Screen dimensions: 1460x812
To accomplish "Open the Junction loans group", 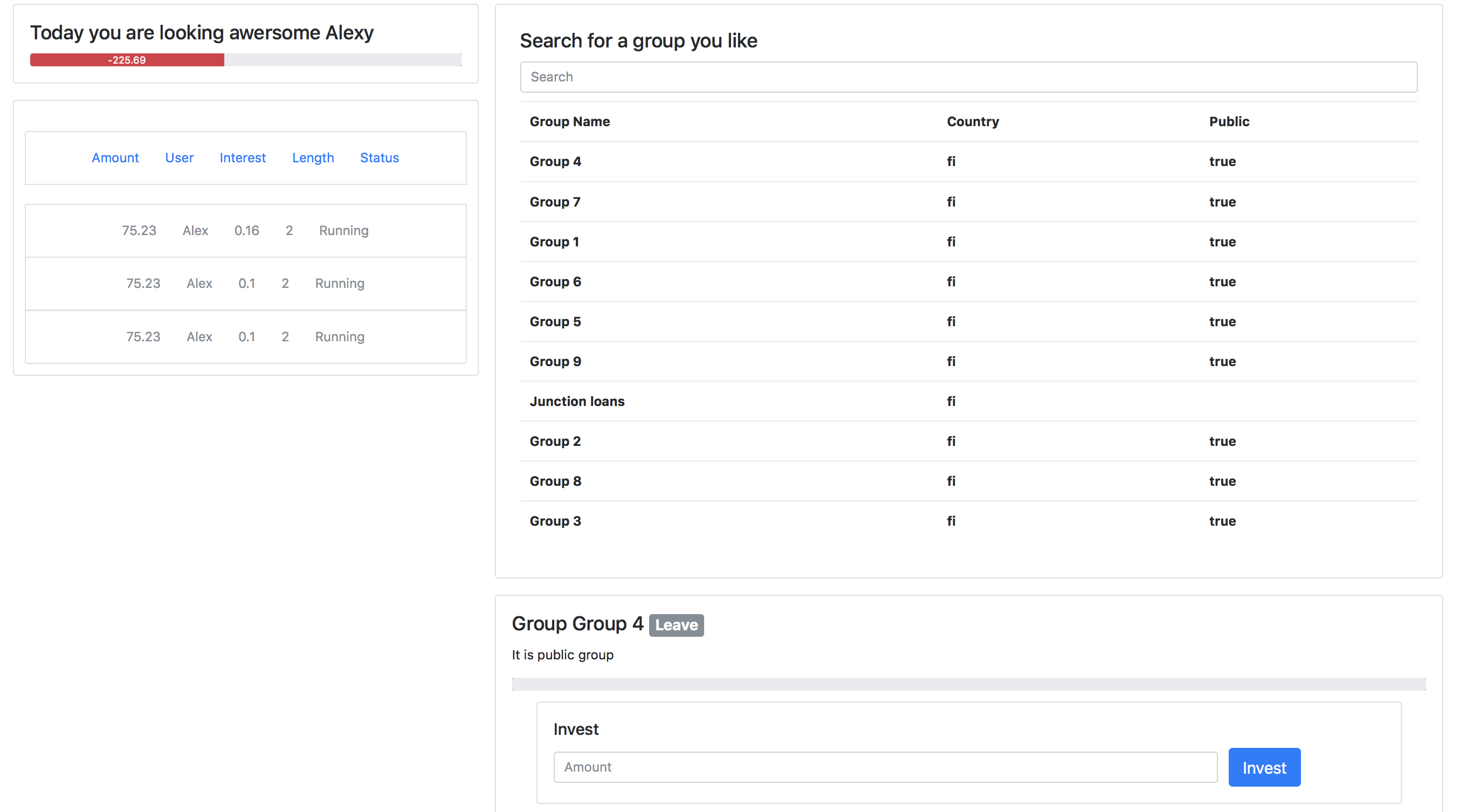I will [x=577, y=401].
